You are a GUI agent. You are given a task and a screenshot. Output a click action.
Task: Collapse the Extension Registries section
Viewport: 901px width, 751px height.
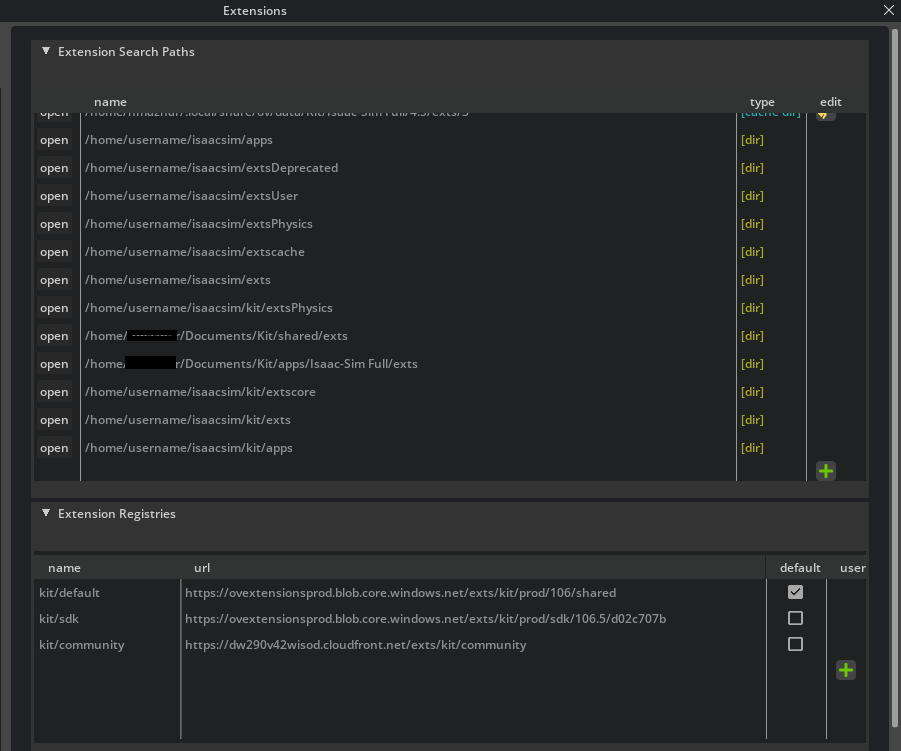coord(45,513)
